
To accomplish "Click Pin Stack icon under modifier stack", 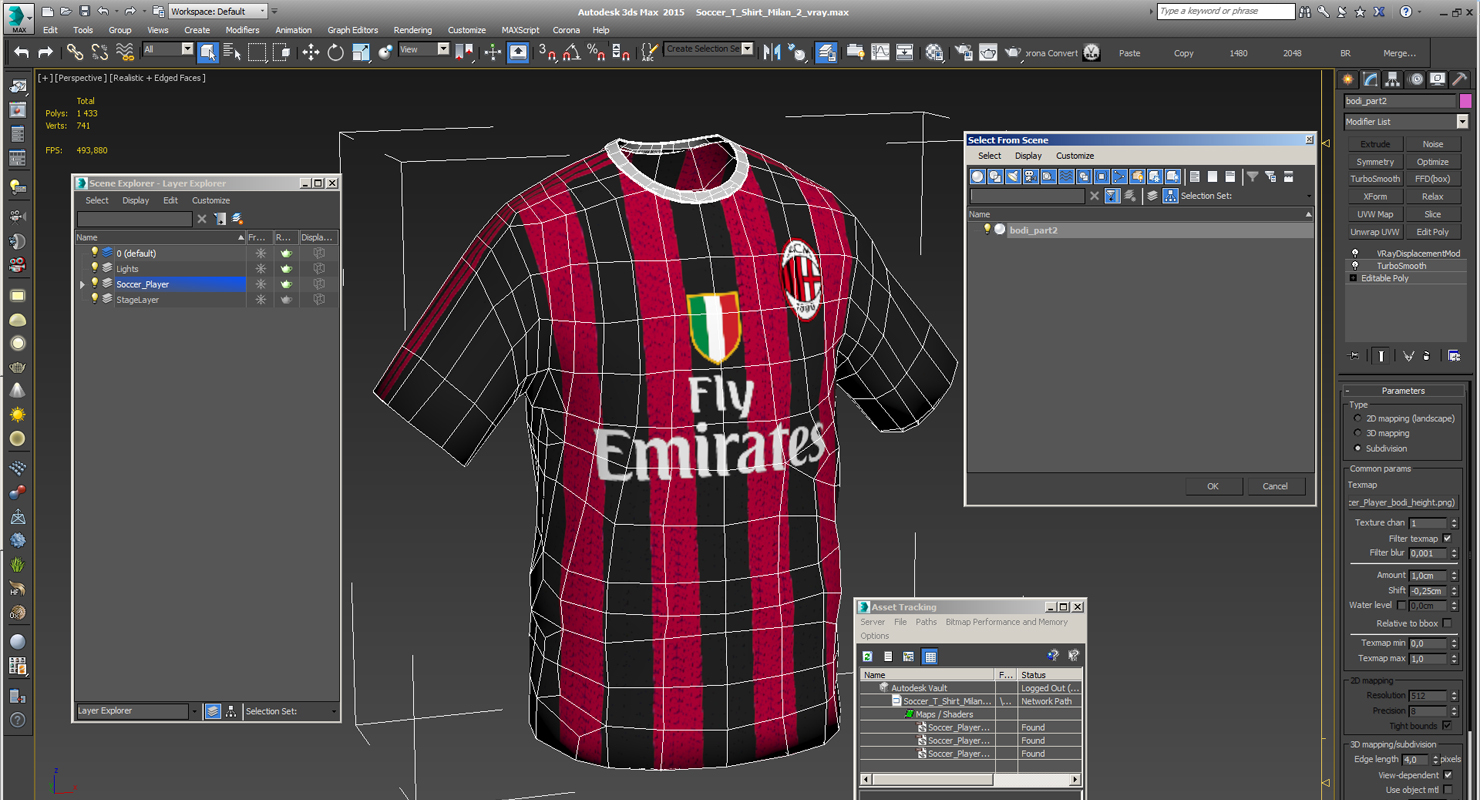I will (x=1354, y=355).
